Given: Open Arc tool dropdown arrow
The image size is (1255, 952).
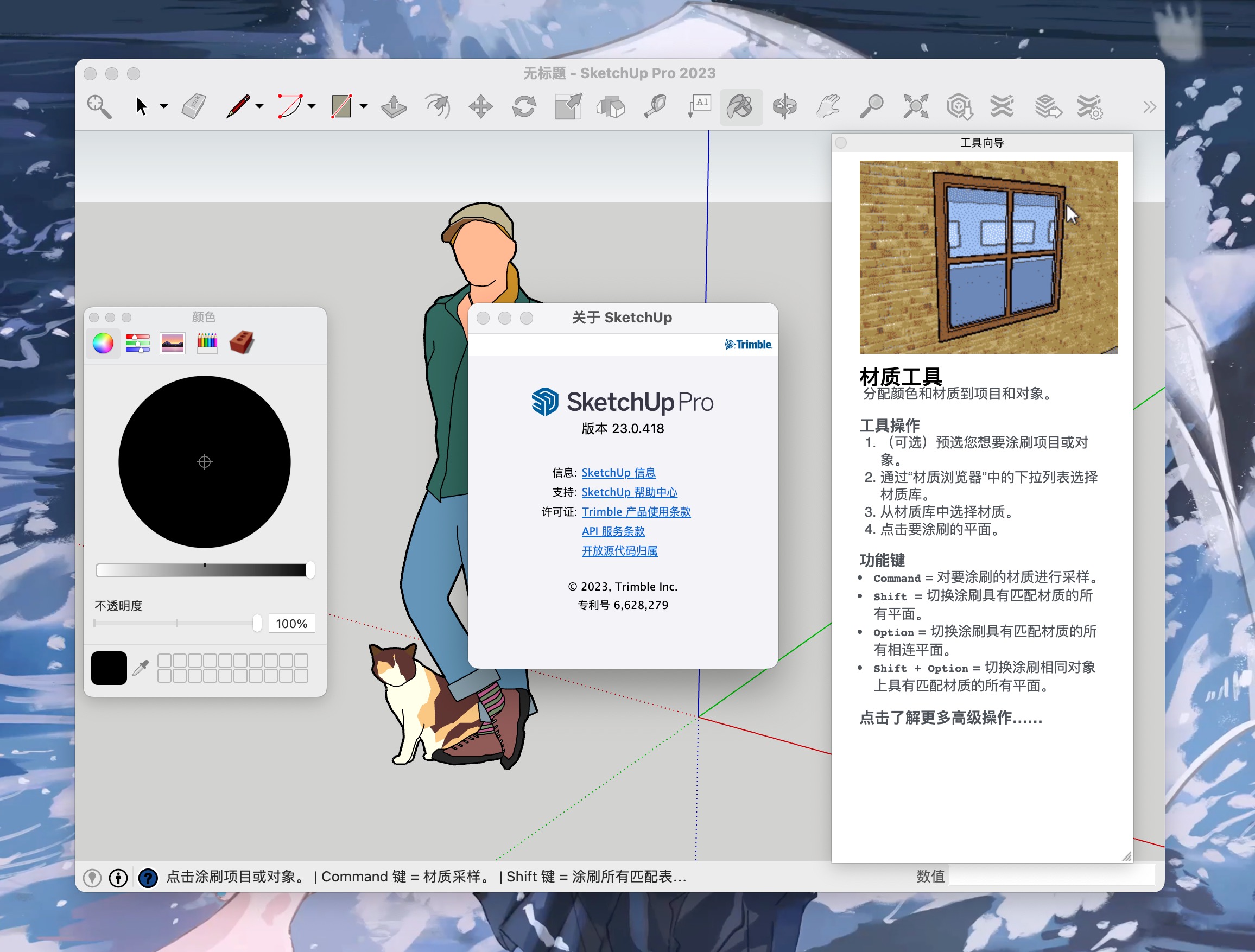Looking at the screenshot, I should (x=312, y=106).
